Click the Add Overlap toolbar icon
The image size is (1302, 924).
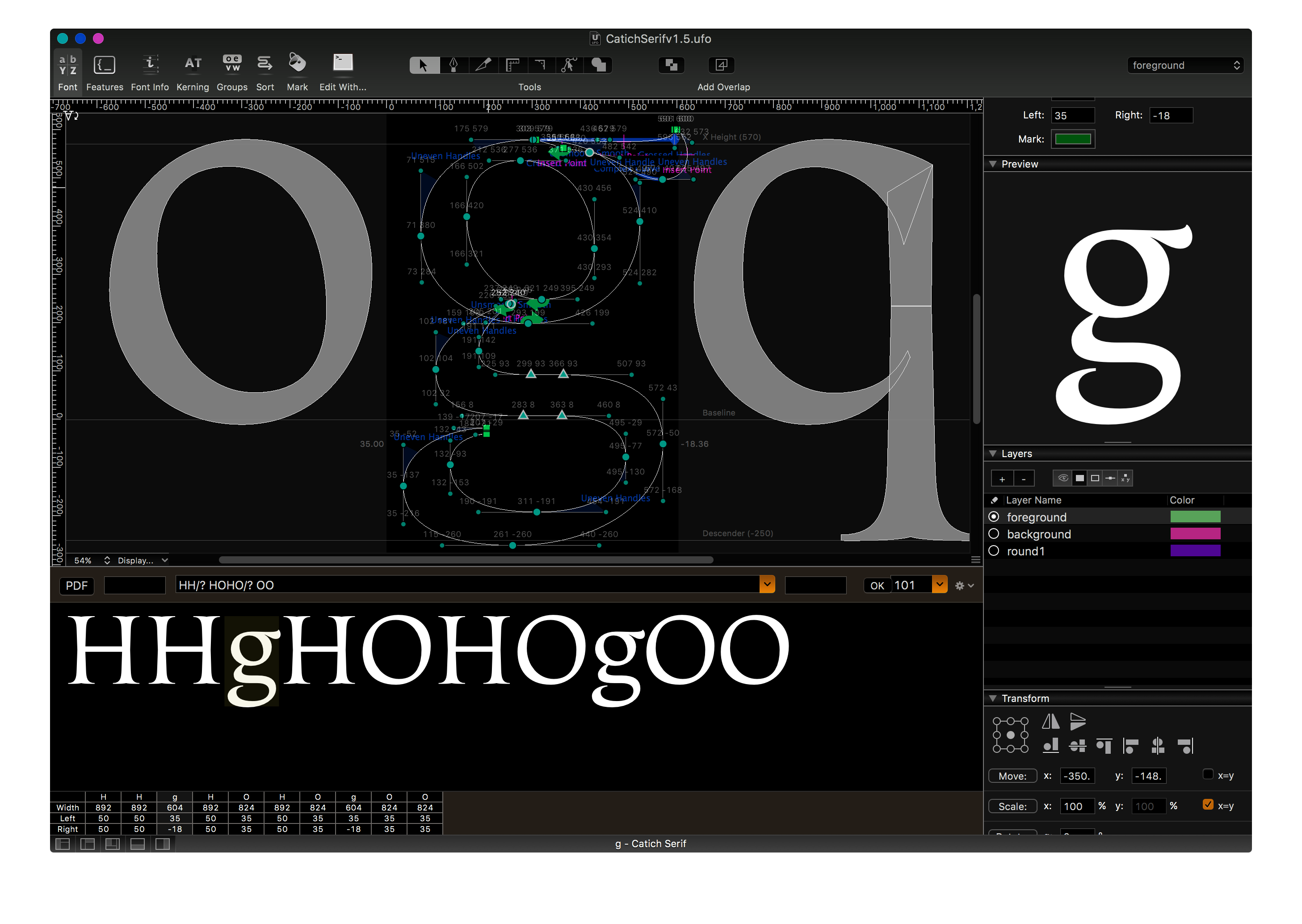[721, 65]
